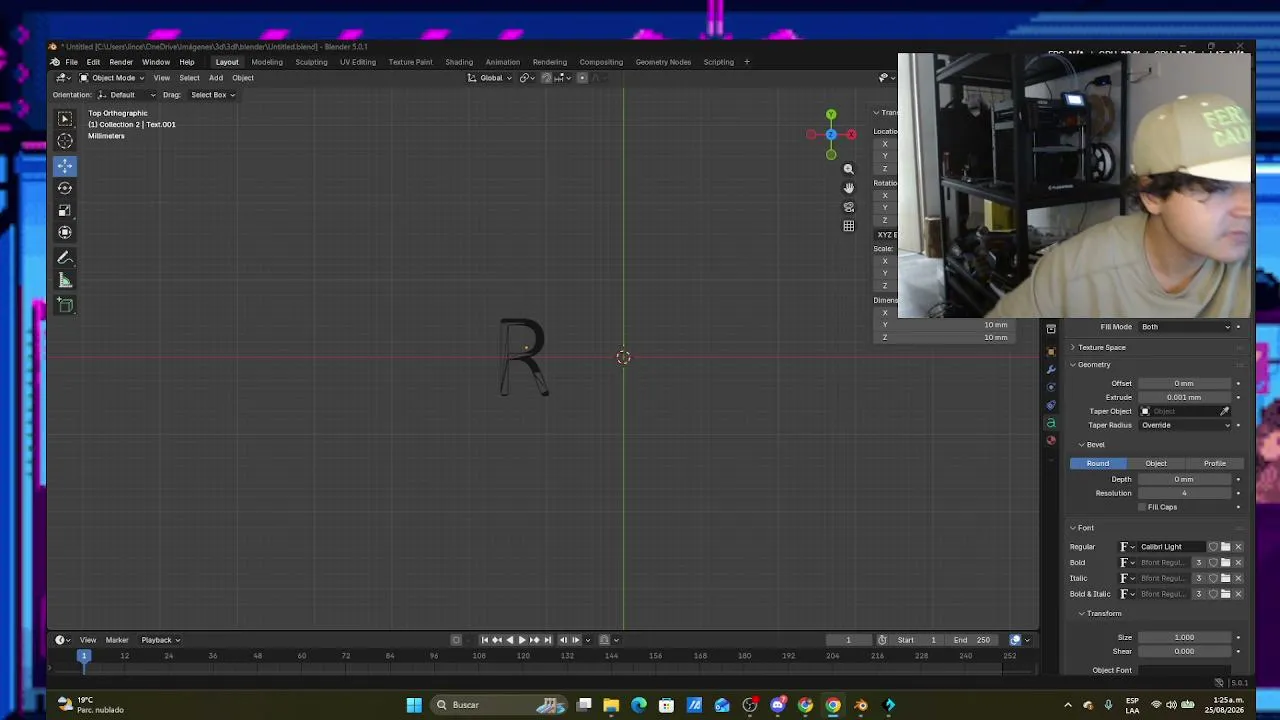Open the Object Mode dropdown
Viewport: 1280px width, 720px height.
(111, 78)
